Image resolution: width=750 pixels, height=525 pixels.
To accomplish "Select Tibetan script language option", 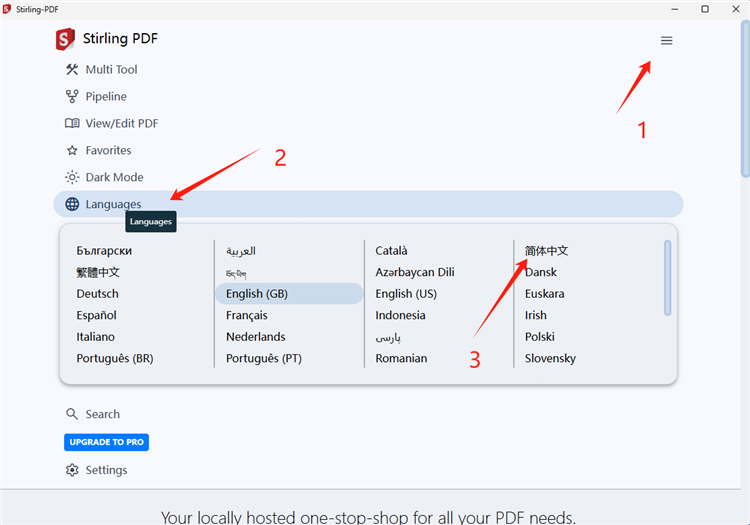I will point(236,273).
